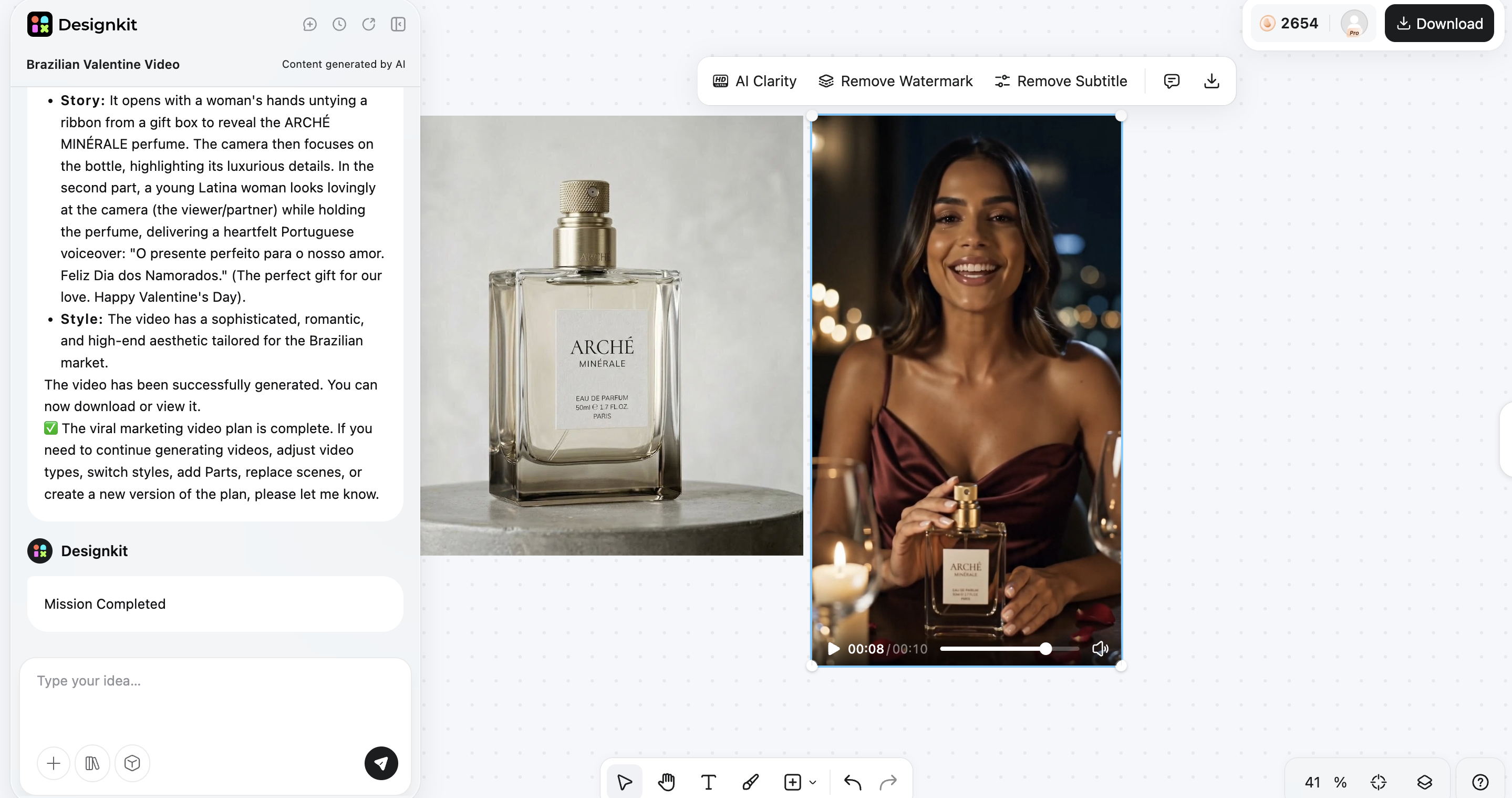Select the ARCHÉ perfume bottle image

[x=612, y=335]
